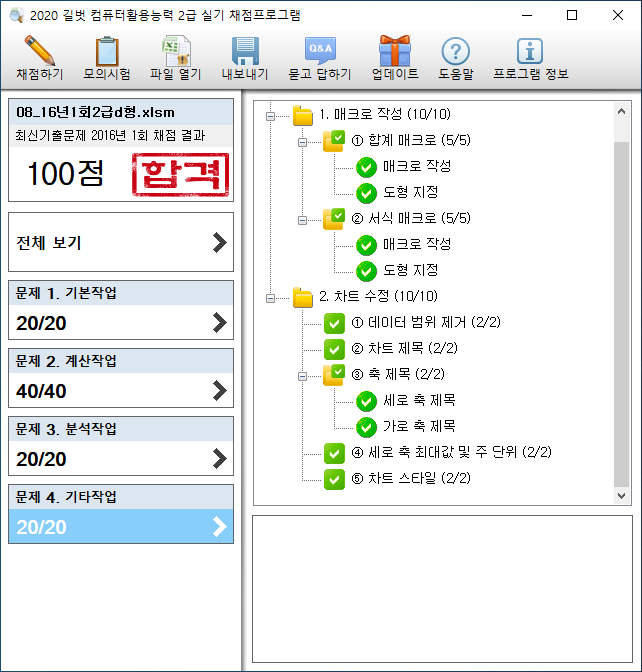
Task: Click the checked folder icon of ② 서식 매크로
Action: 334,219
